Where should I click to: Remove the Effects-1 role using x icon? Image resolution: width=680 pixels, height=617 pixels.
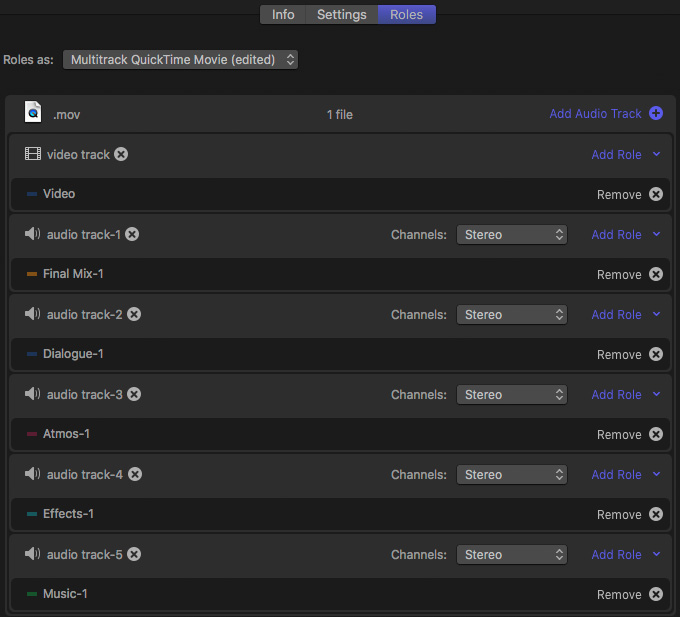pyautogui.click(x=656, y=514)
